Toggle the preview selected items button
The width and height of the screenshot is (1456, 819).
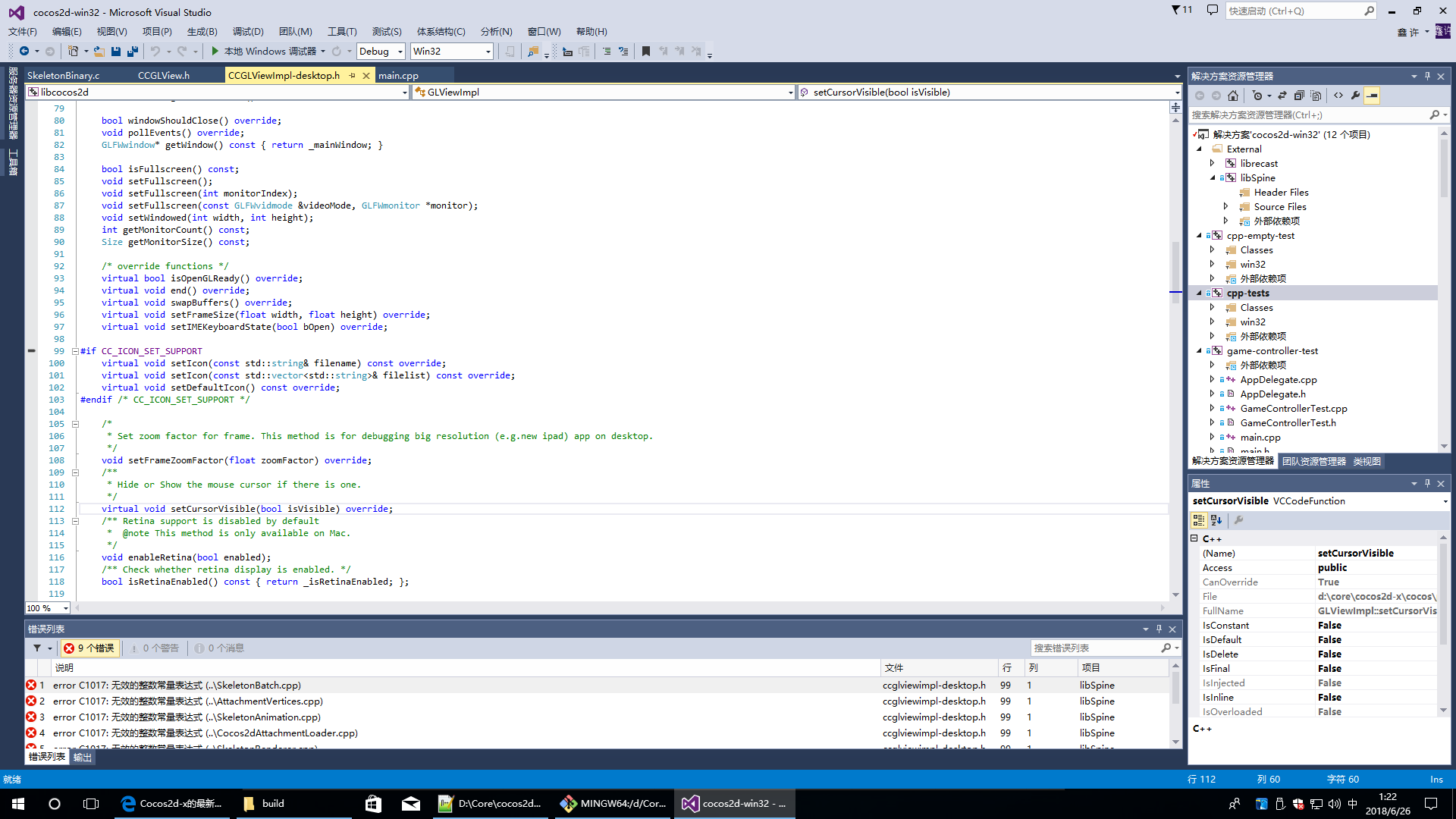(1372, 96)
